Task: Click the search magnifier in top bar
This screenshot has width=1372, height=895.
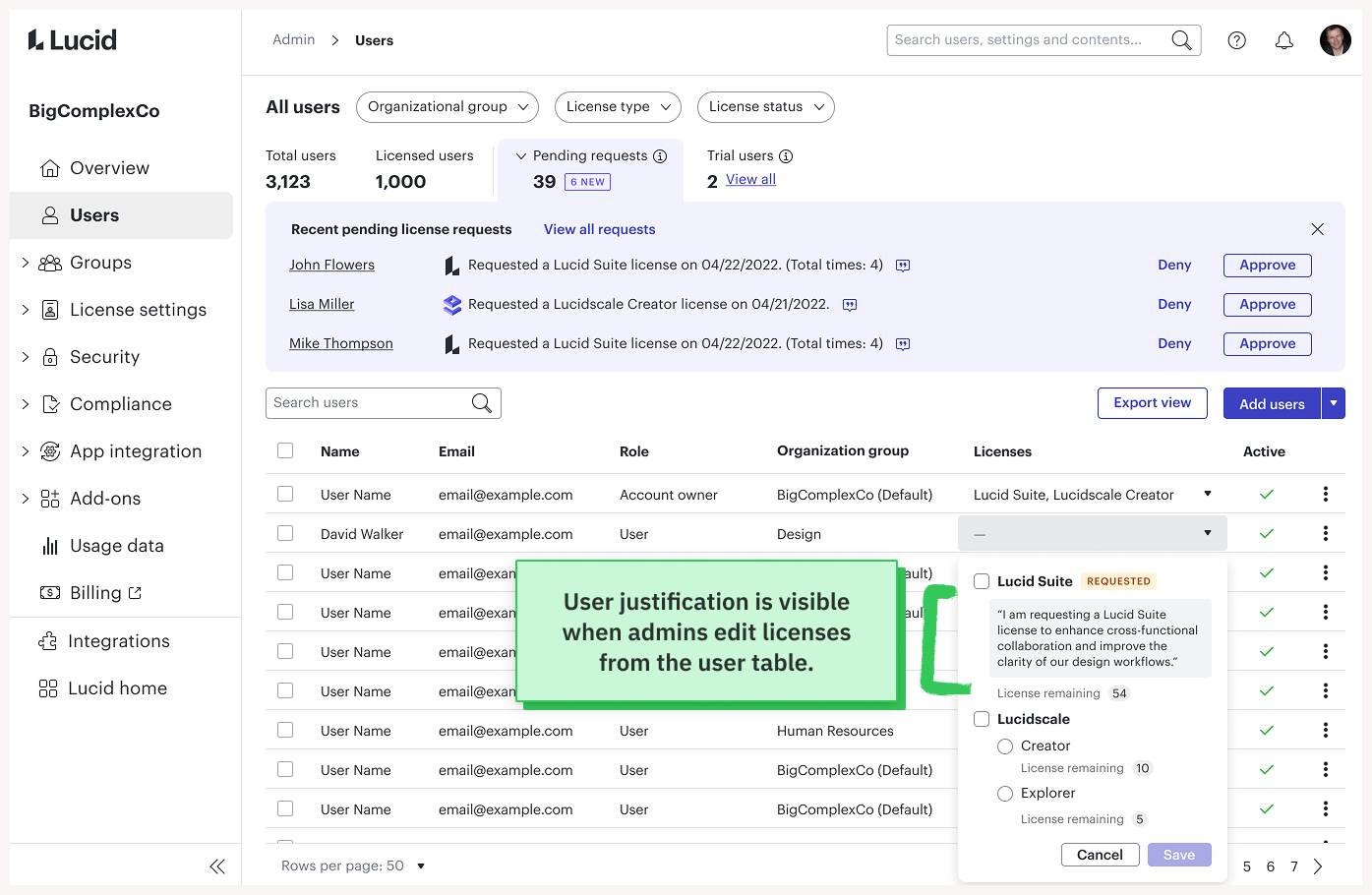Action: pyautogui.click(x=1181, y=40)
